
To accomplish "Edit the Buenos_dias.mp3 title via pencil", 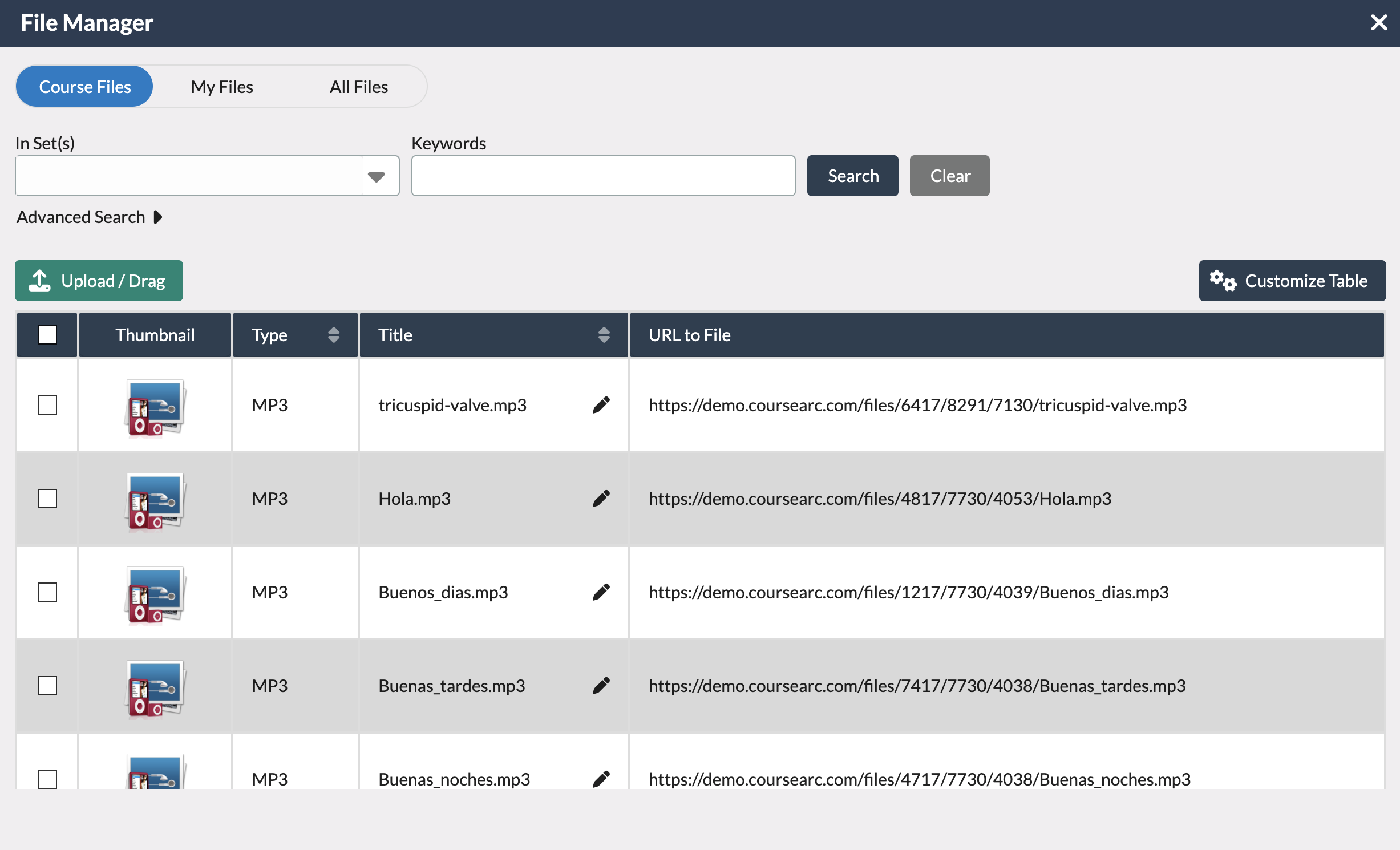I will [601, 592].
